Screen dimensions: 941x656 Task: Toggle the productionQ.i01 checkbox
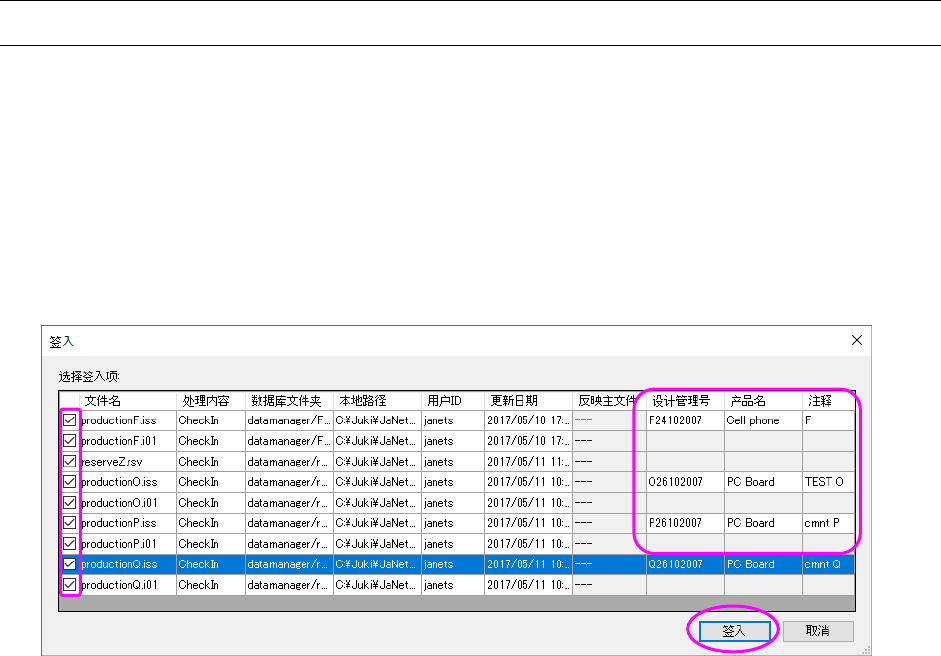(69, 585)
